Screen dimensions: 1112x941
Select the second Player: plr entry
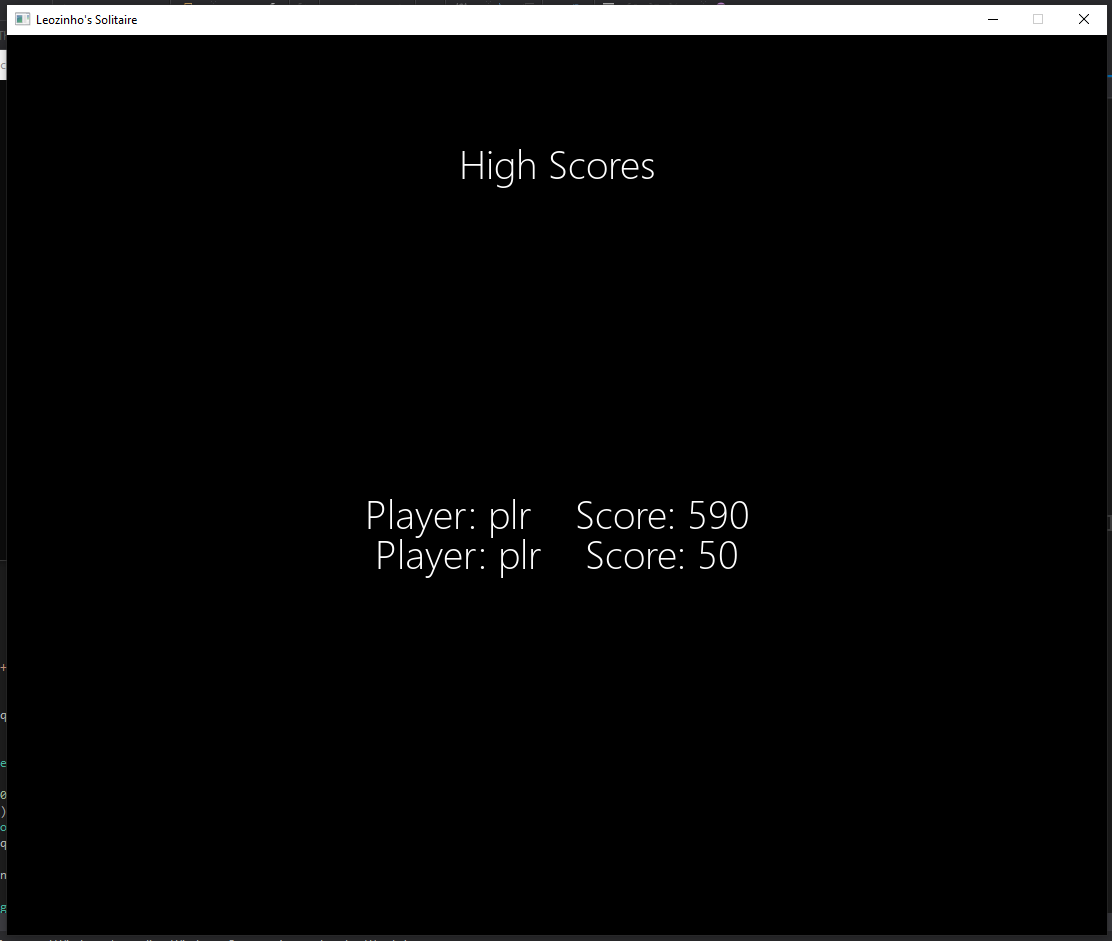coord(458,556)
